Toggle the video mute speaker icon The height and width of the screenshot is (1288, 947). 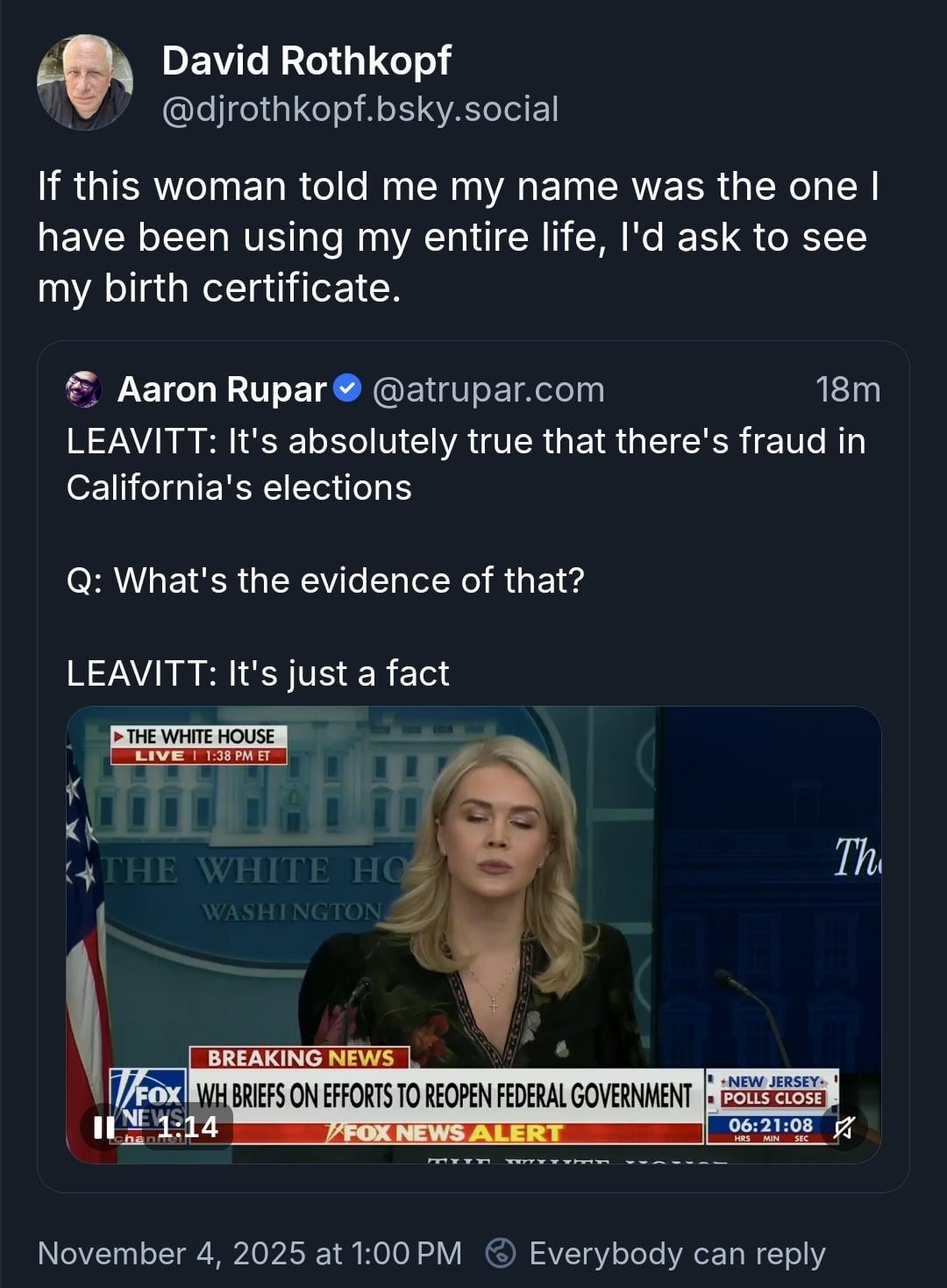point(844,1128)
